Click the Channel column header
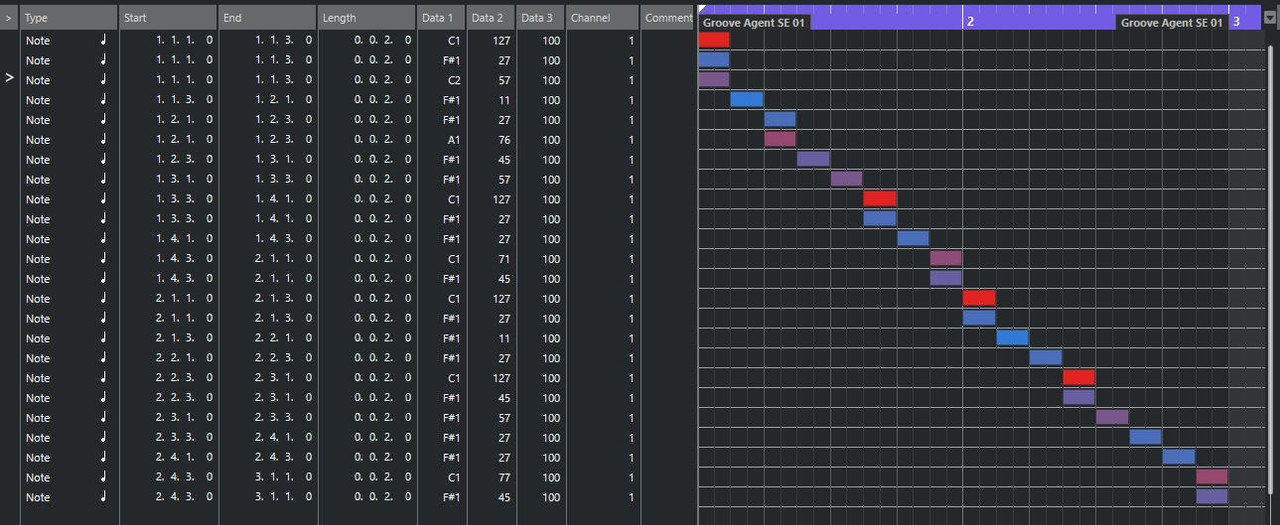Screen dimensions: 1280x525 602,18
